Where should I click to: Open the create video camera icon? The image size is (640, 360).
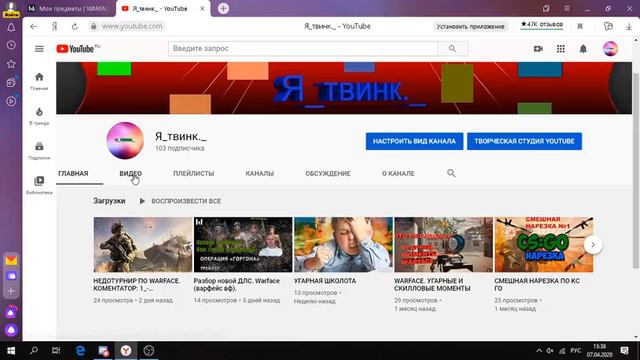click(538, 49)
